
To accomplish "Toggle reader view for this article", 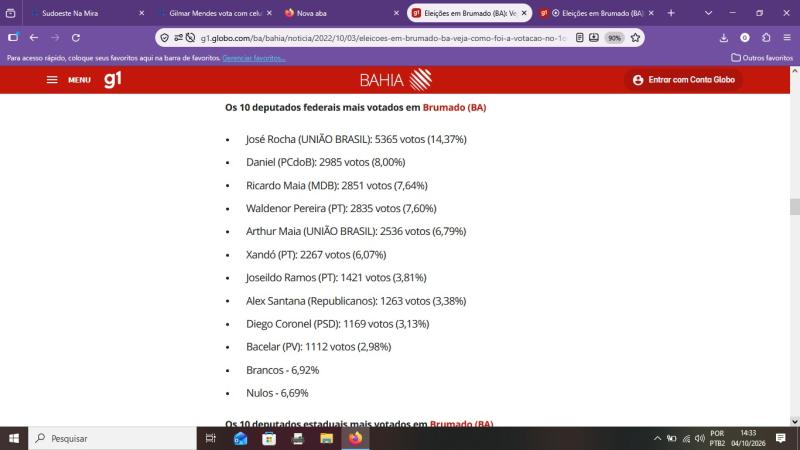I will tap(580, 38).
